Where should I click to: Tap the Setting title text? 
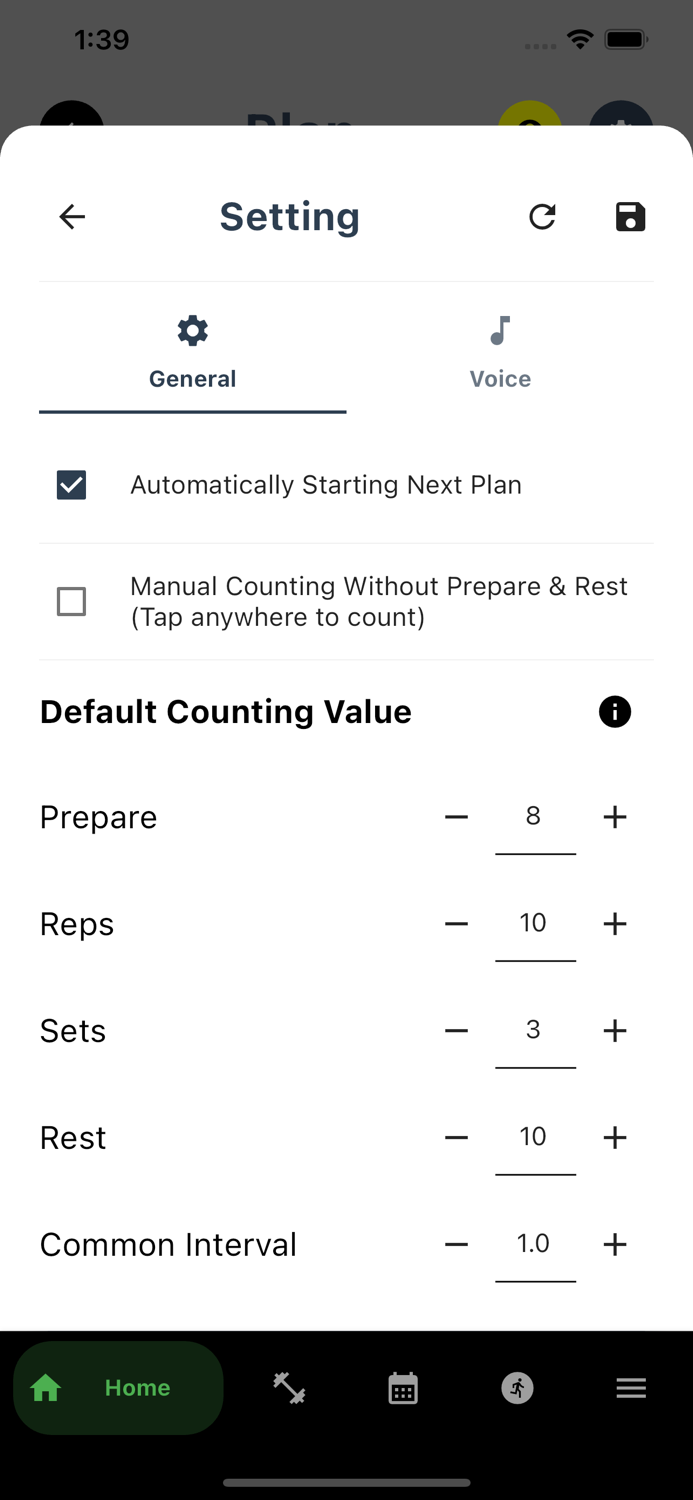pos(289,216)
